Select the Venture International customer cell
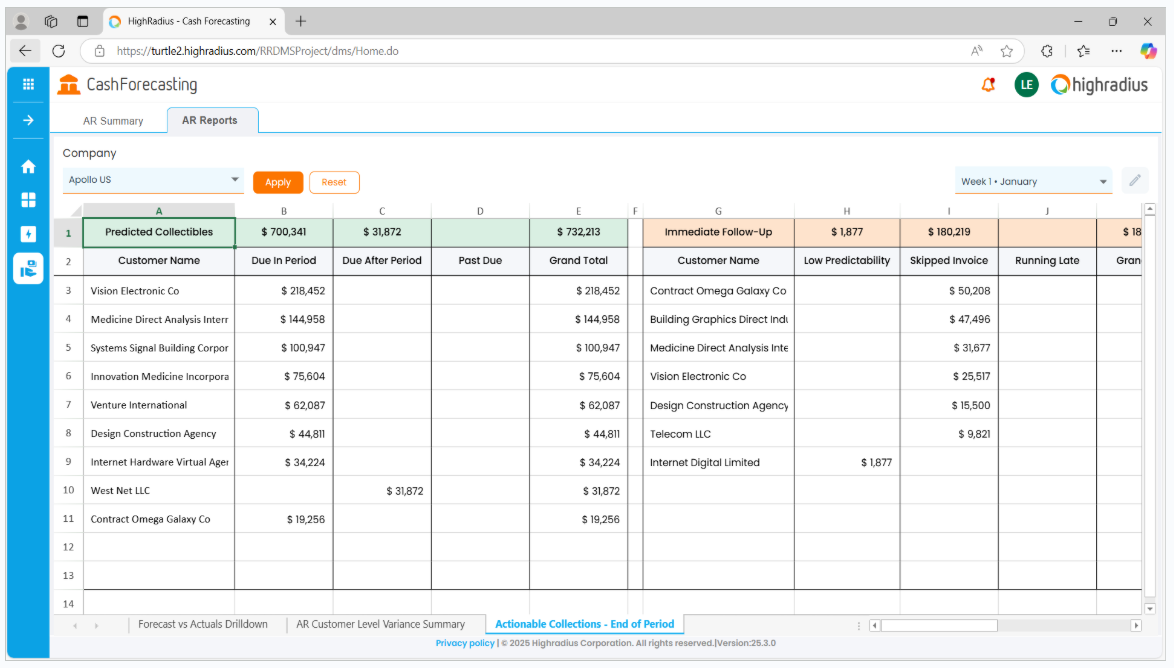The height and width of the screenshot is (668, 1174). pyautogui.click(x=159, y=405)
